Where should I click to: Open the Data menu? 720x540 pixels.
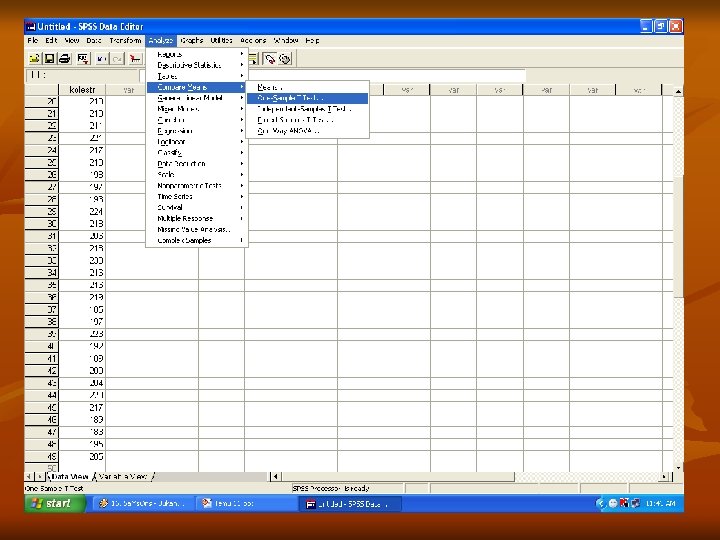click(x=94, y=40)
